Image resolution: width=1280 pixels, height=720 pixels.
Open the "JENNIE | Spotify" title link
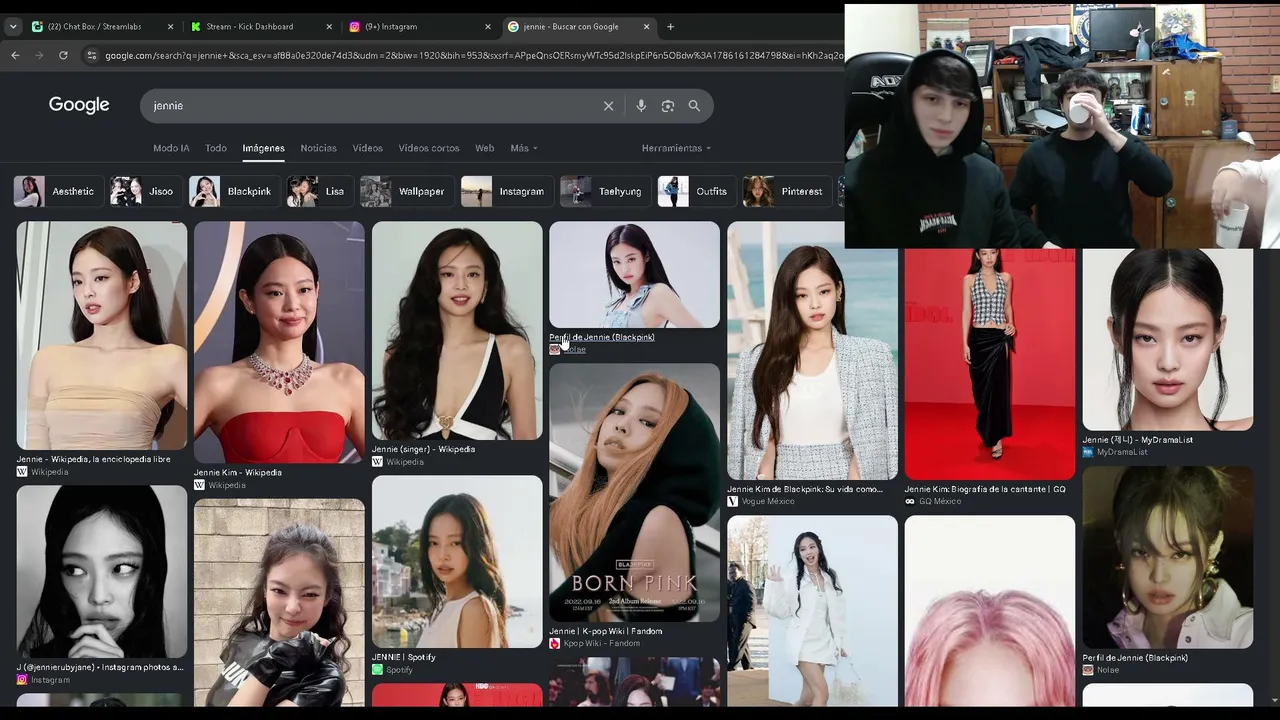pyautogui.click(x=404, y=657)
